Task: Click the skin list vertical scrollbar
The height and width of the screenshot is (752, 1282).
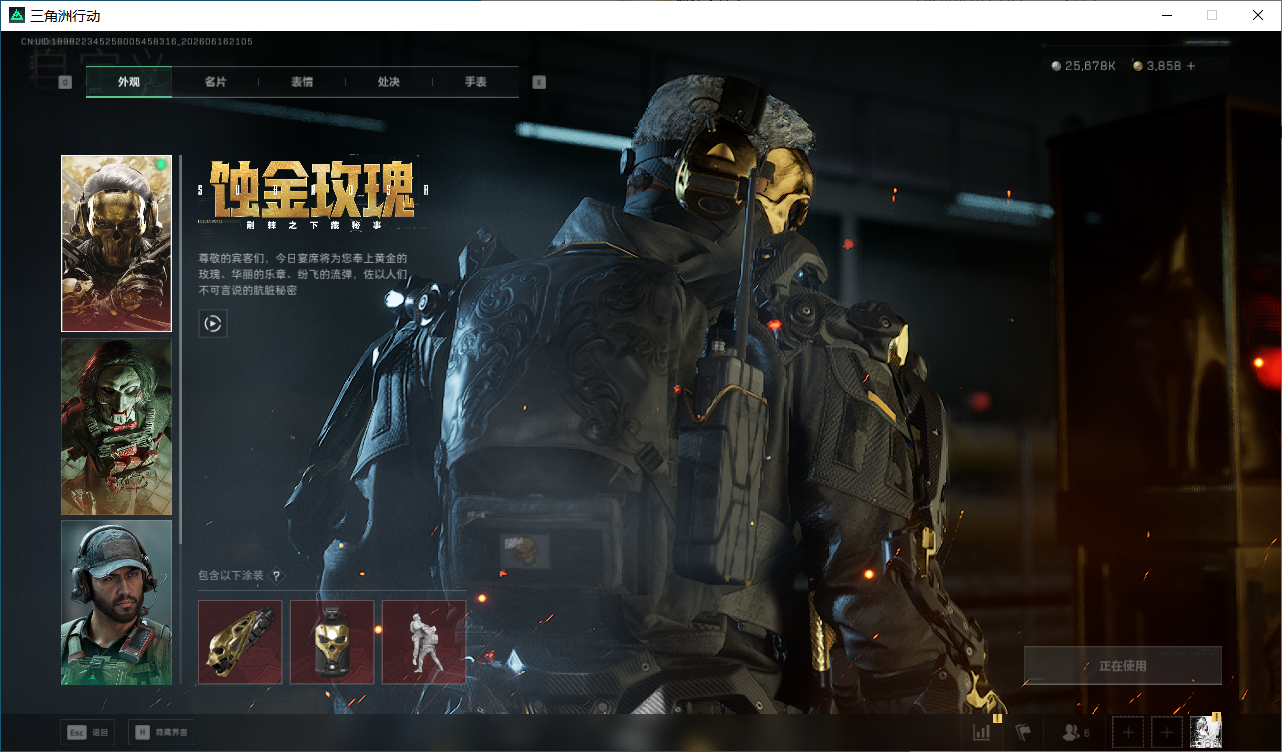Action: click(180, 349)
